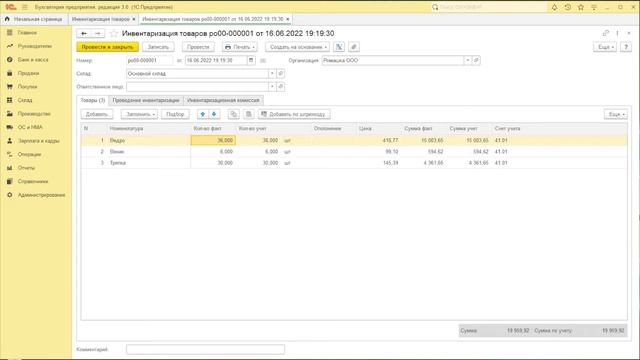This screenshot has height=360, width=640.
Task: Switch to Проведение инвентаризации tab
Action: 146,100
